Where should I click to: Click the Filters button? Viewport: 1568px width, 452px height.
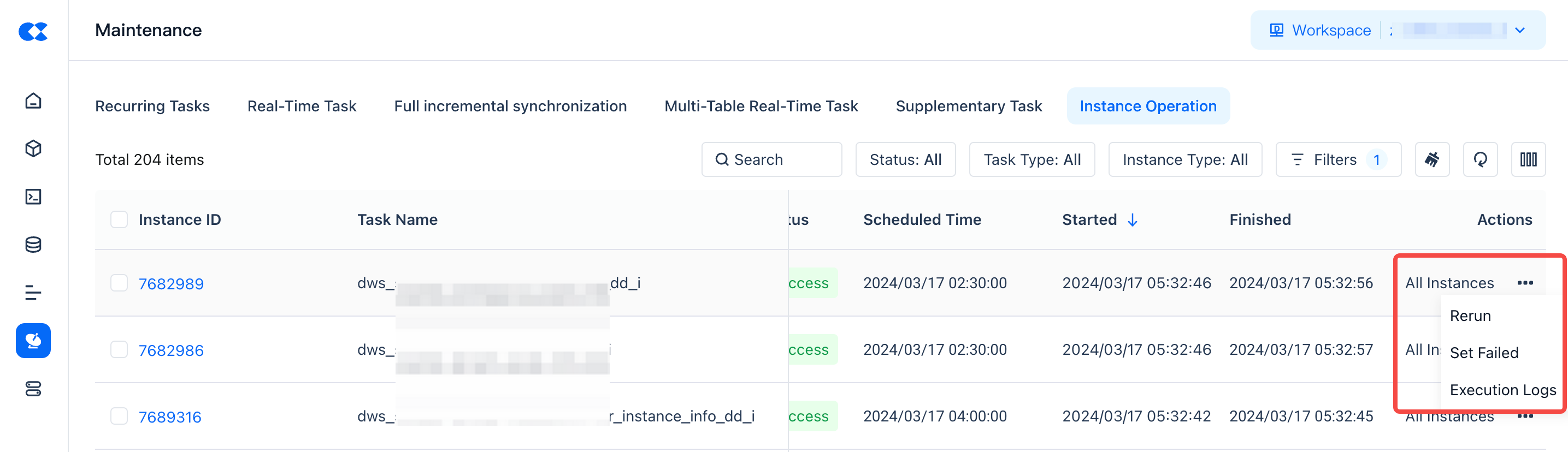pyautogui.click(x=1338, y=159)
